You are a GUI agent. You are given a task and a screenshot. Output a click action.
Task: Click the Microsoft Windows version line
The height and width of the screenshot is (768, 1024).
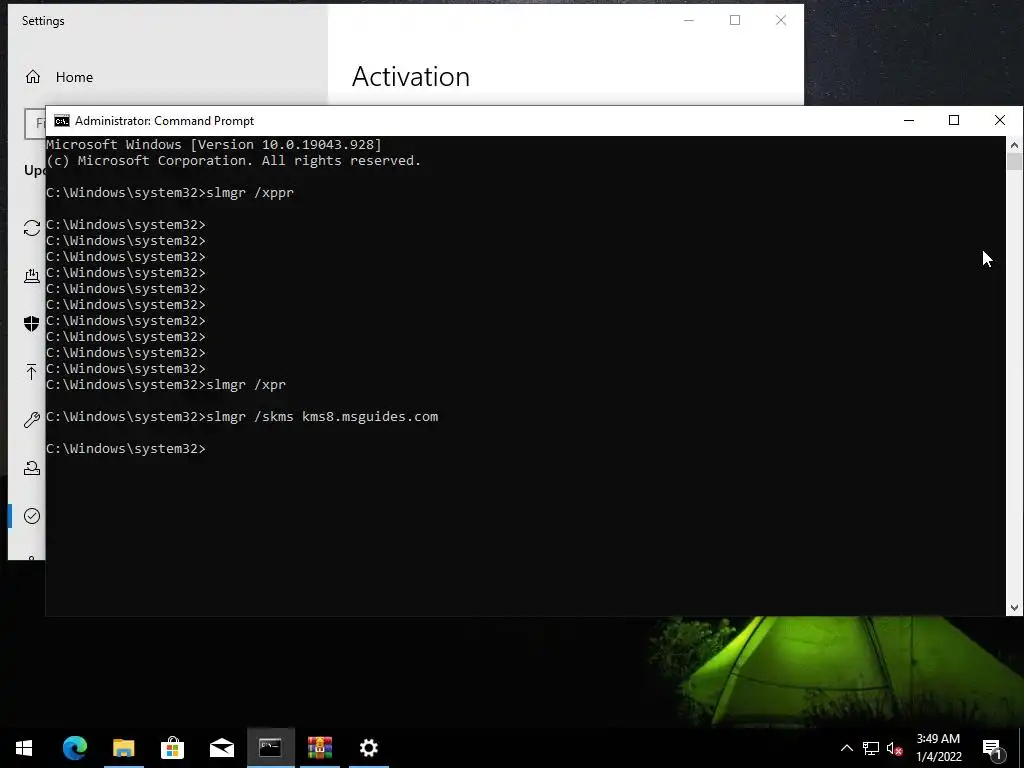point(214,144)
